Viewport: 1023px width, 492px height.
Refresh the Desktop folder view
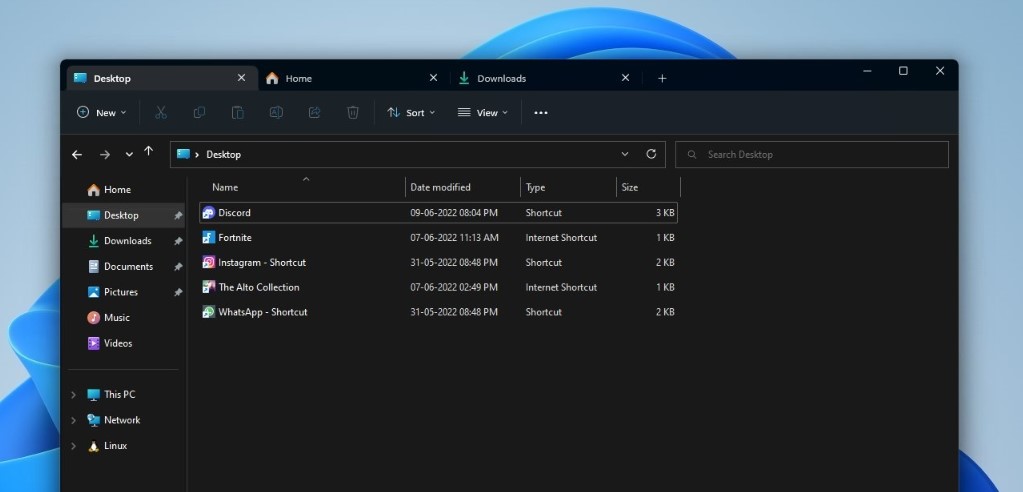pos(651,154)
